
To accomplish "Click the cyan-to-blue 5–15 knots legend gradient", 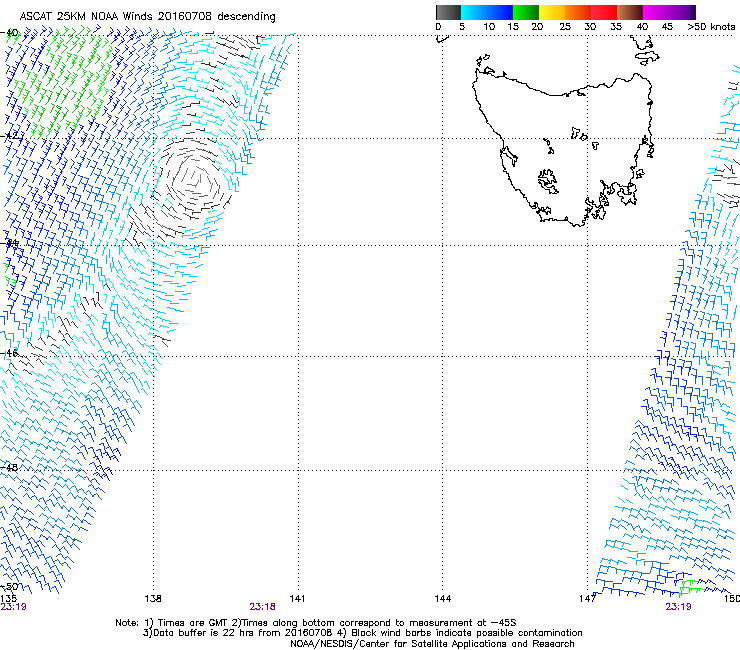I will (x=487, y=12).
